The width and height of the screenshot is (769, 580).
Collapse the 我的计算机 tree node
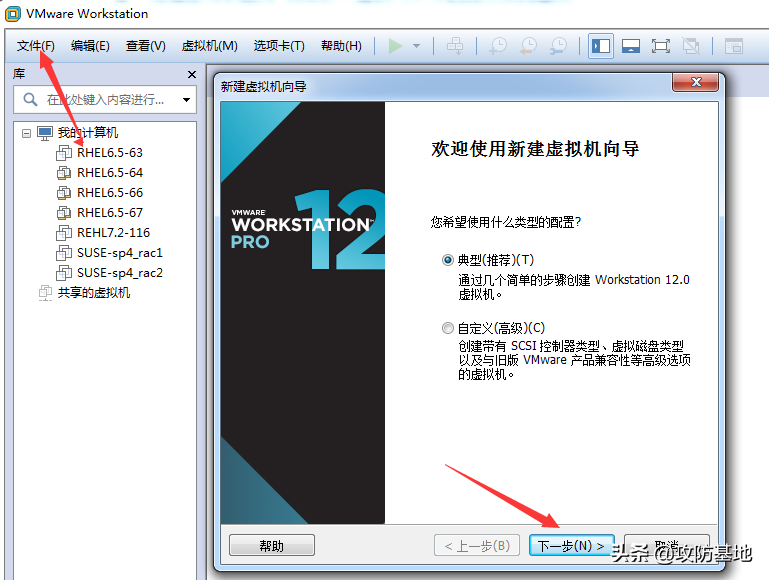pyautogui.click(x=26, y=133)
